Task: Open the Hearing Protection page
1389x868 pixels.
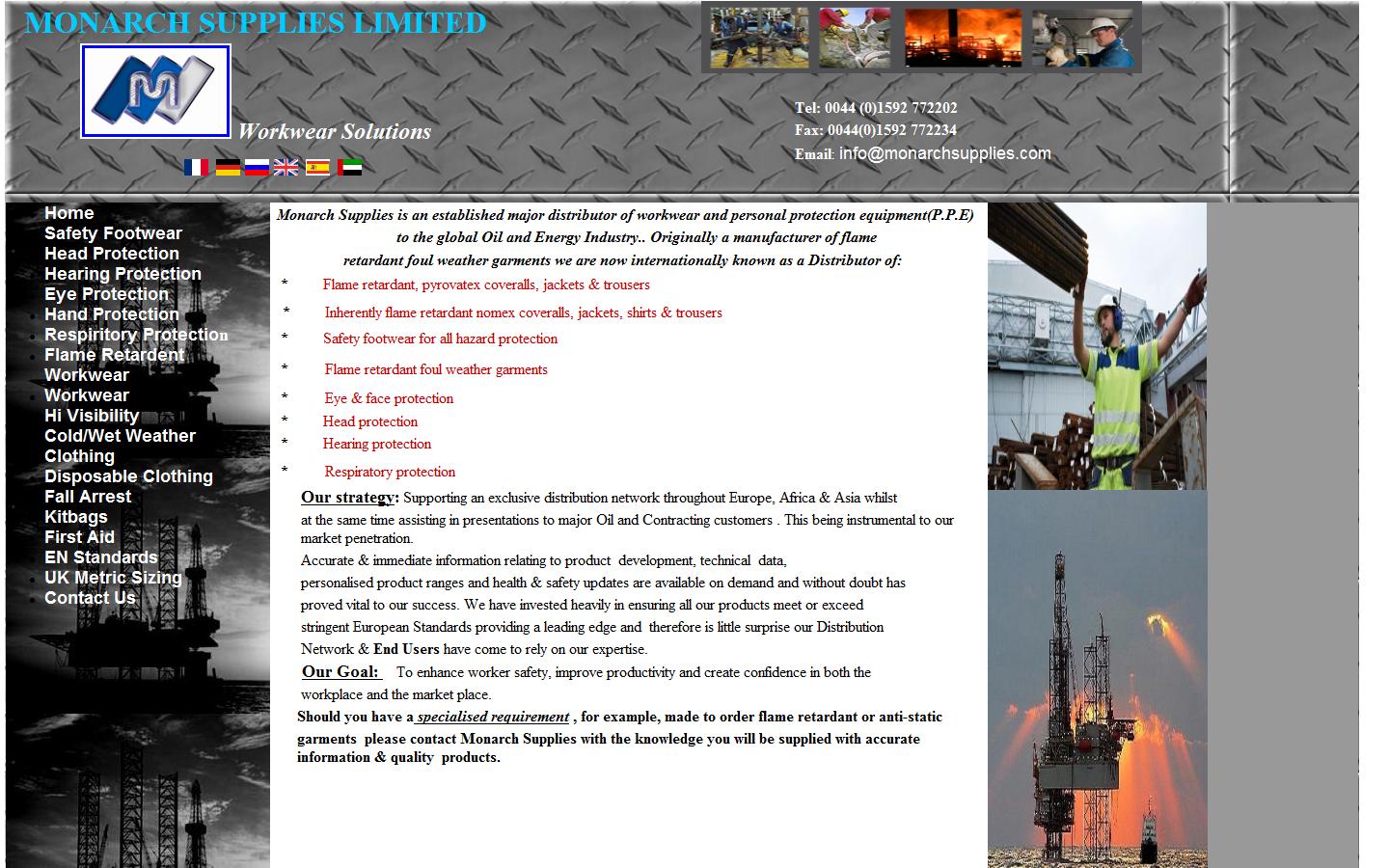Action: (x=123, y=274)
